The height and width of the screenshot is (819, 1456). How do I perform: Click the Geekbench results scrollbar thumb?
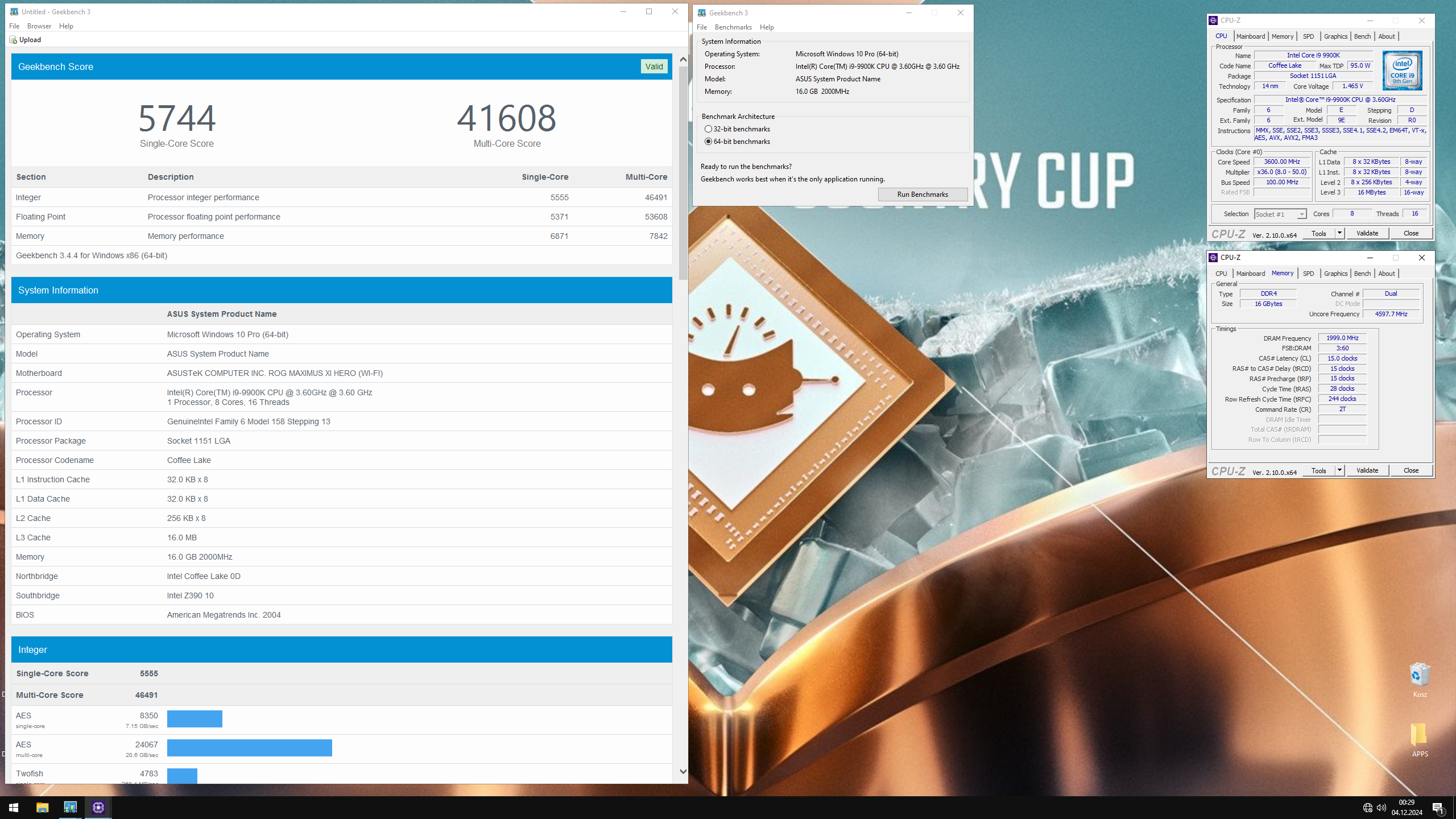coord(683,173)
